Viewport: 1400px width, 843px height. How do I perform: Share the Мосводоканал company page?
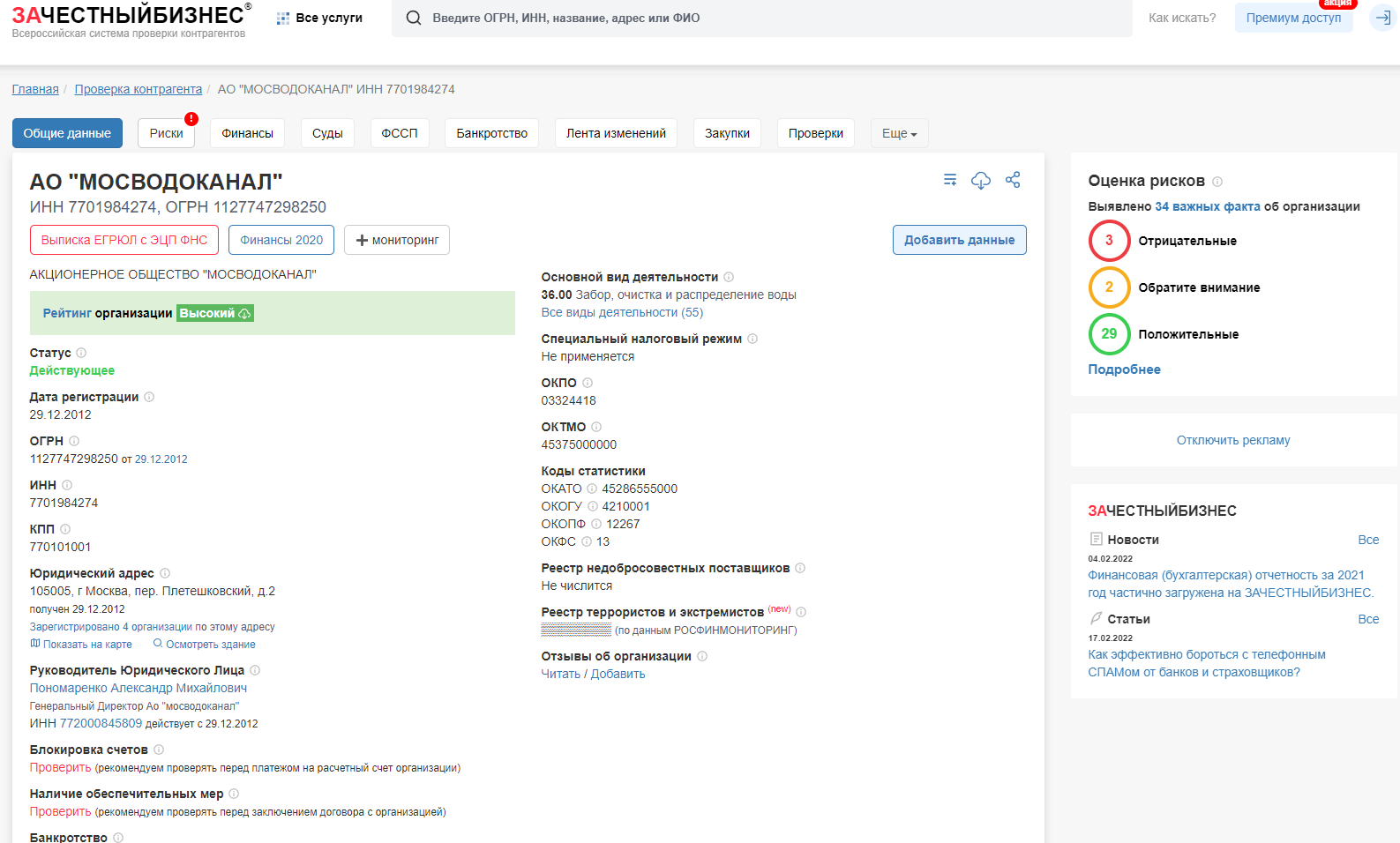coord(1013,180)
